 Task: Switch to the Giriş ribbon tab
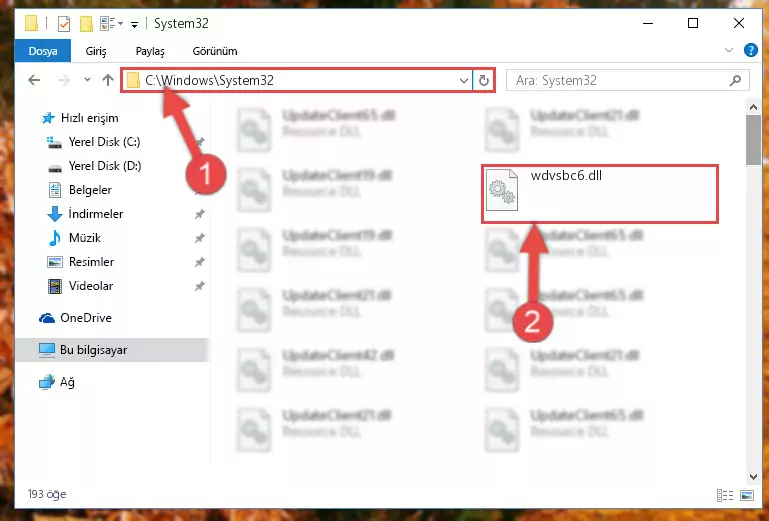(x=96, y=51)
